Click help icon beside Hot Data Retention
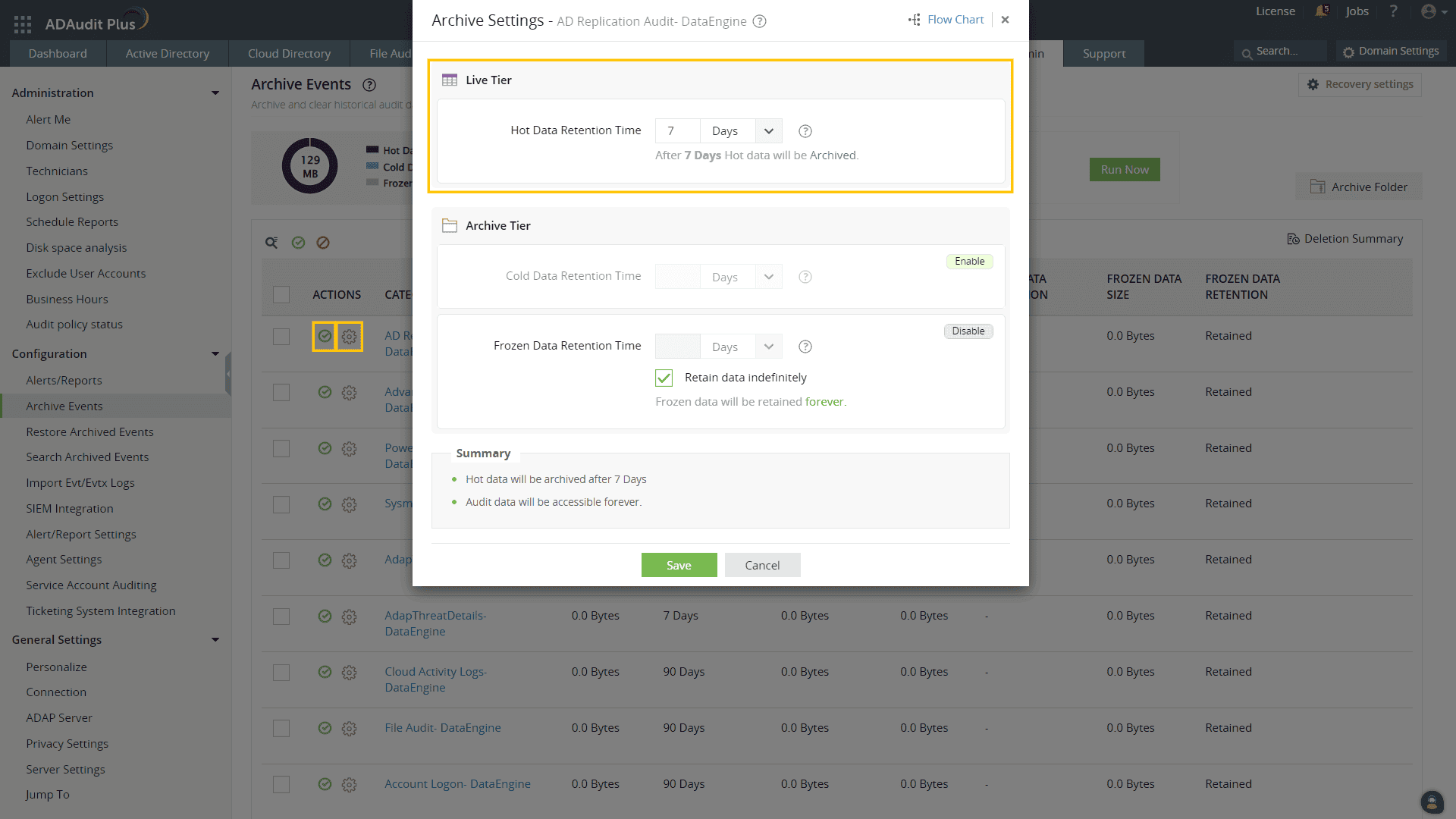This screenshot has height=819, width=1456. pyautogui.click(x=805, y=131)
